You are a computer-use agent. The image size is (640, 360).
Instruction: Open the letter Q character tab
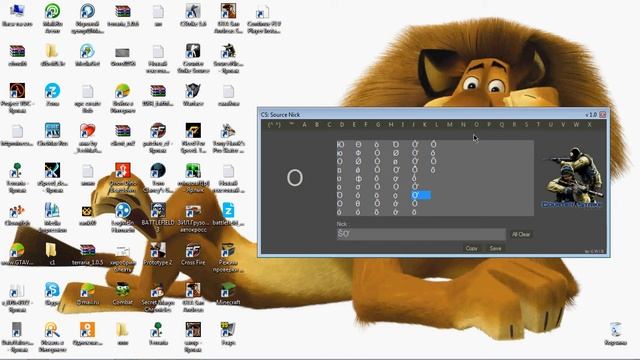pos(502,124)
